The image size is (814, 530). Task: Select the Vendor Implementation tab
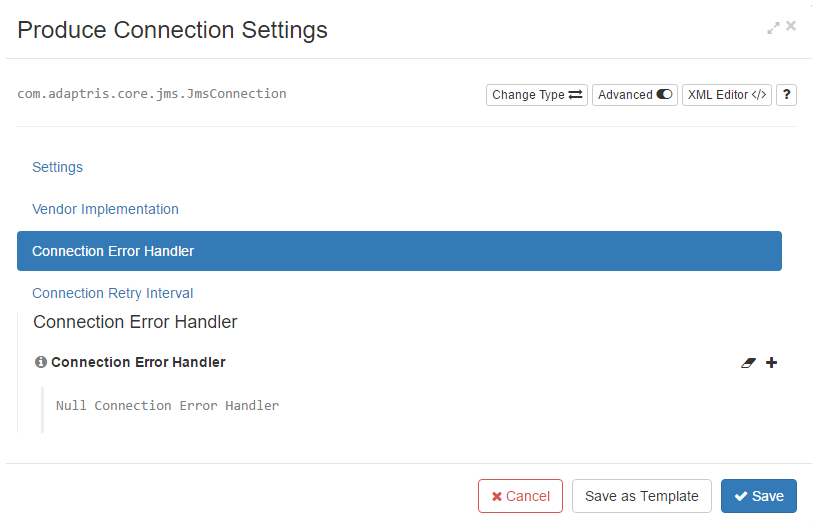click(x=105, y=209)
